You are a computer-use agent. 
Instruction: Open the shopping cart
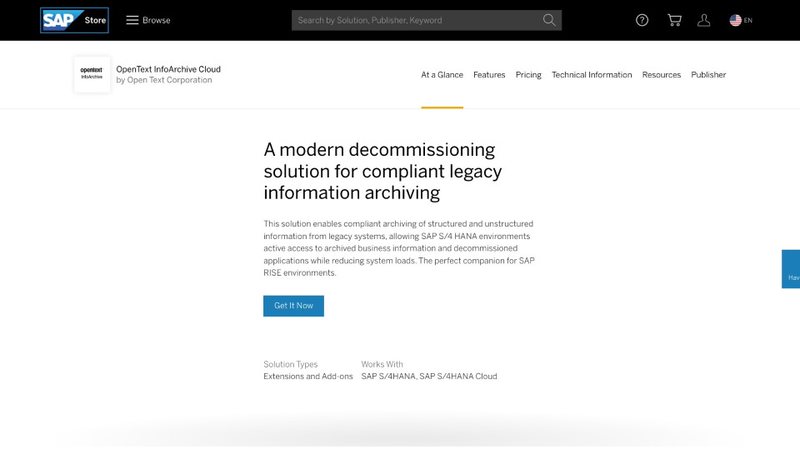click(674, 20)
